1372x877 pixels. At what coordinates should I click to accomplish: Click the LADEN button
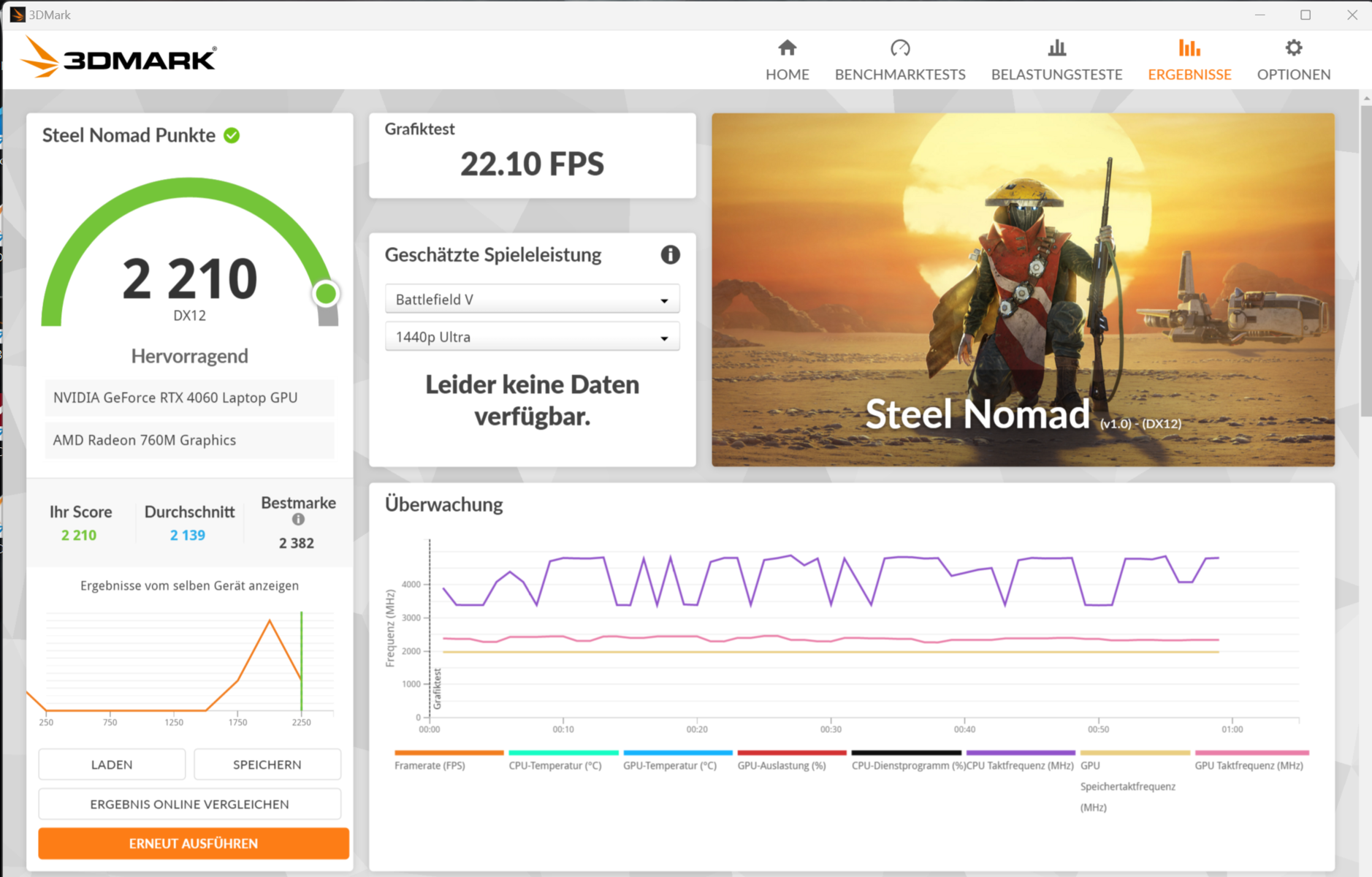pos(112,764)
